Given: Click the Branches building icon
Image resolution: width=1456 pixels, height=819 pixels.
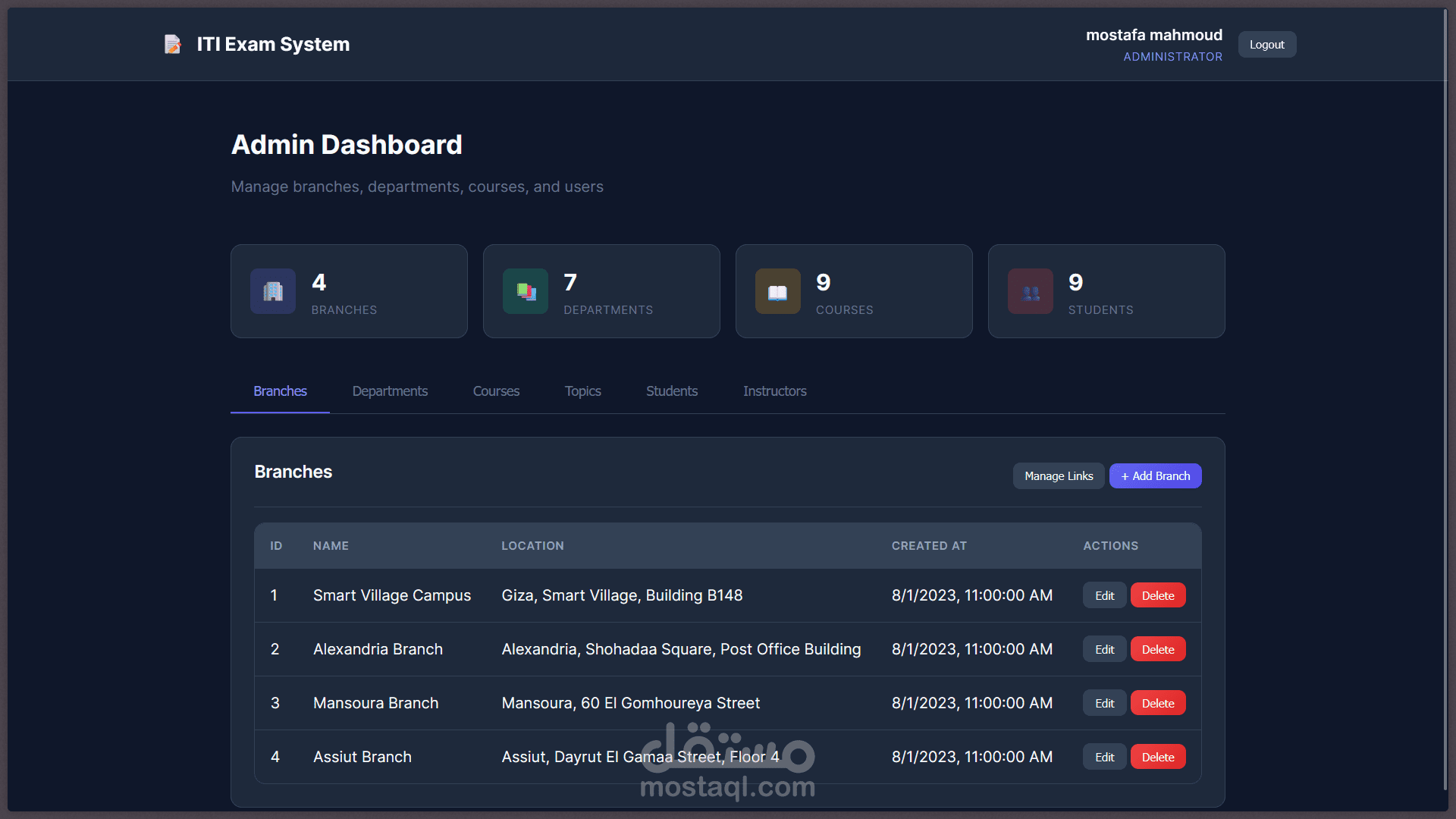Looking at the screenshot, I should click(x=273, y=291).
